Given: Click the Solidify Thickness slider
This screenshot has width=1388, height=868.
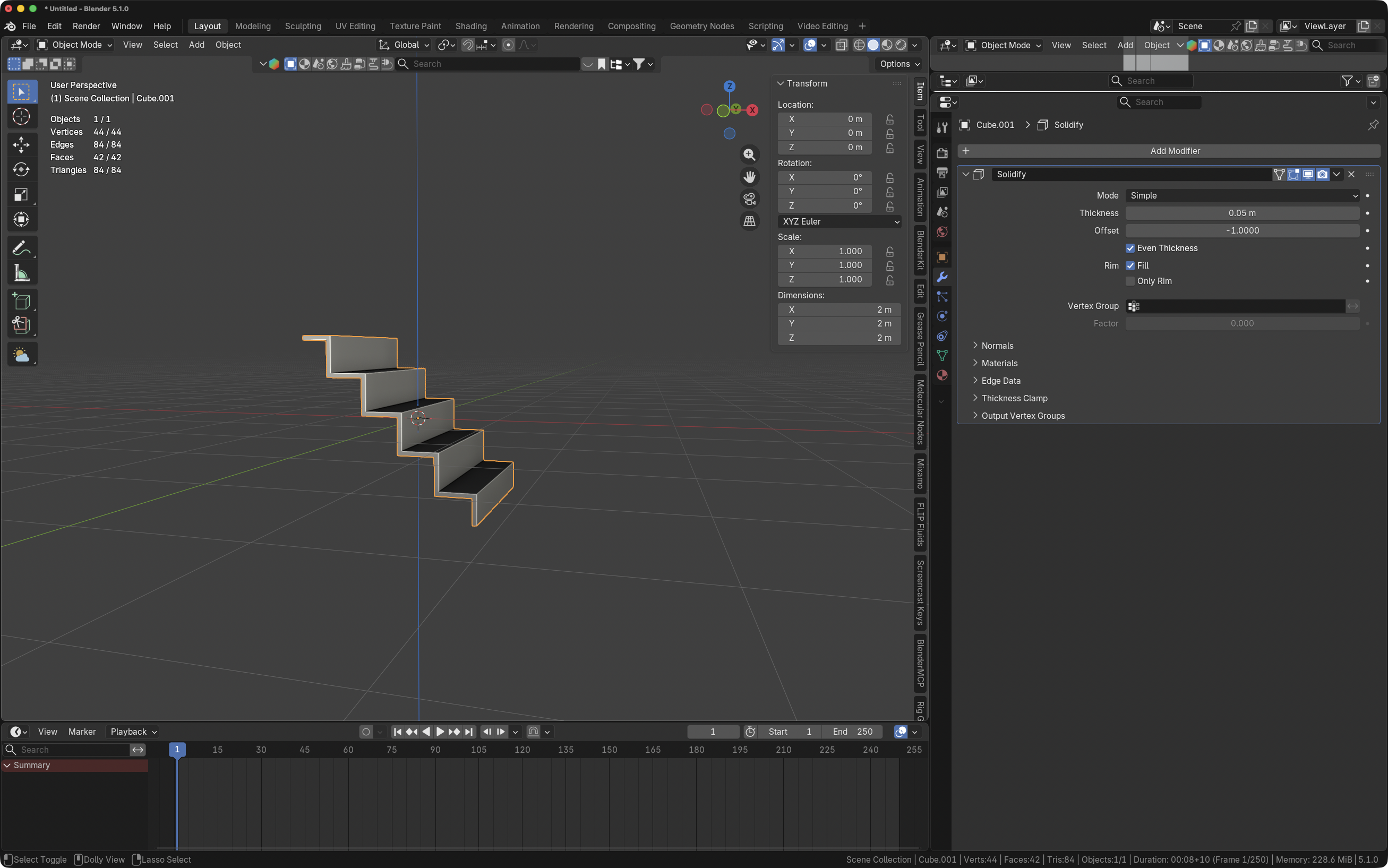Looking at the screenshot, I should (1242, 213).
